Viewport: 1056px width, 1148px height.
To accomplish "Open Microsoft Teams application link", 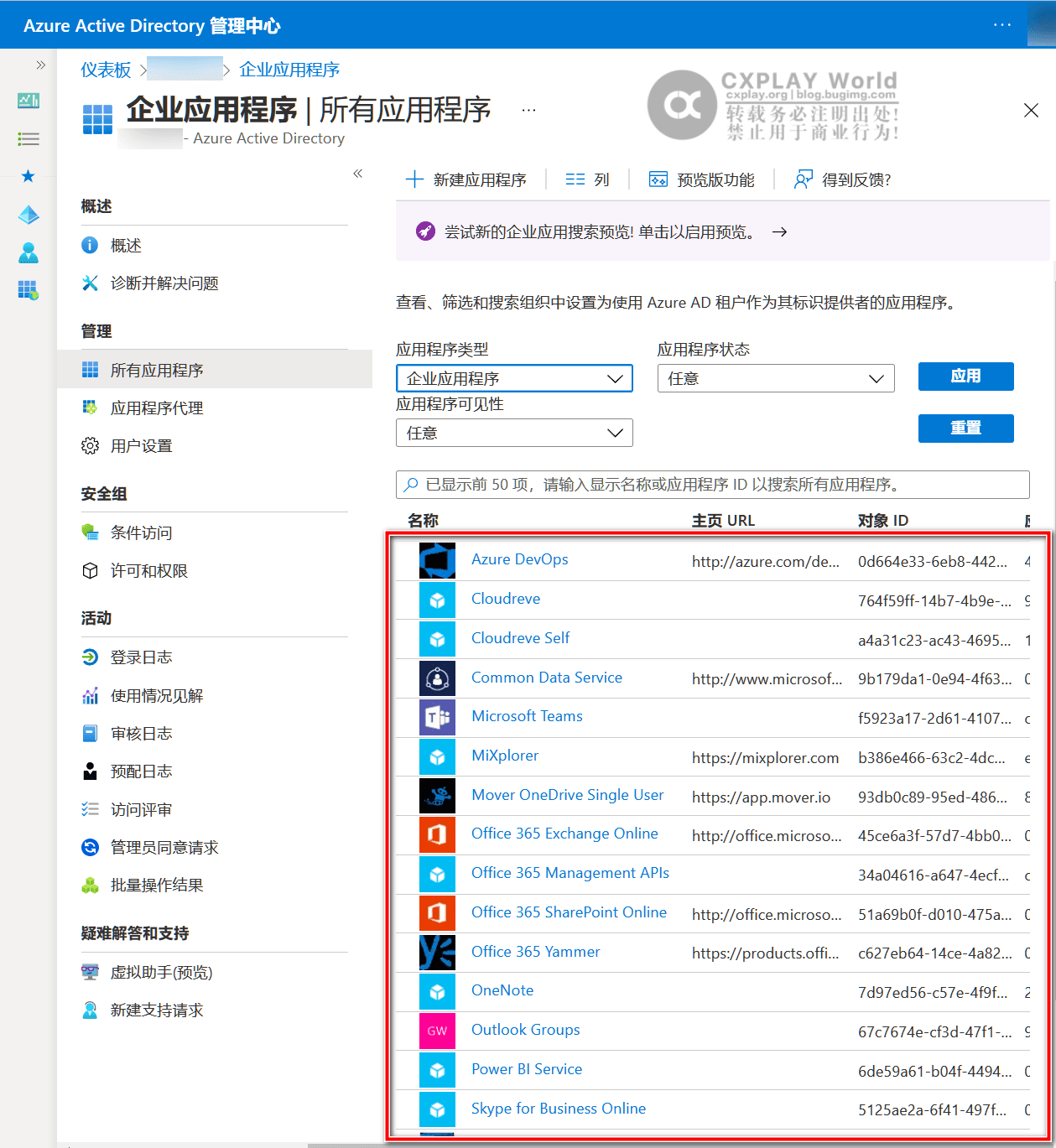I will tap(527, 716).
